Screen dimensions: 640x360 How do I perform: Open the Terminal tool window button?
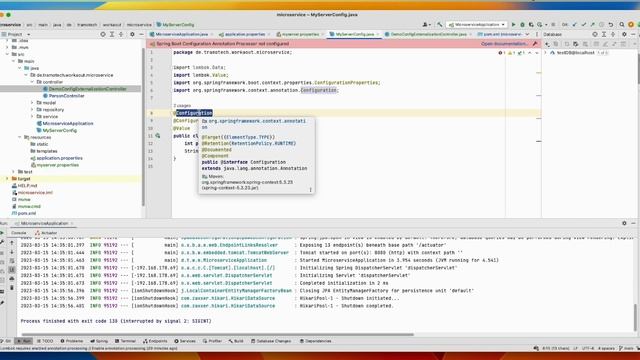tap(125, 341)
